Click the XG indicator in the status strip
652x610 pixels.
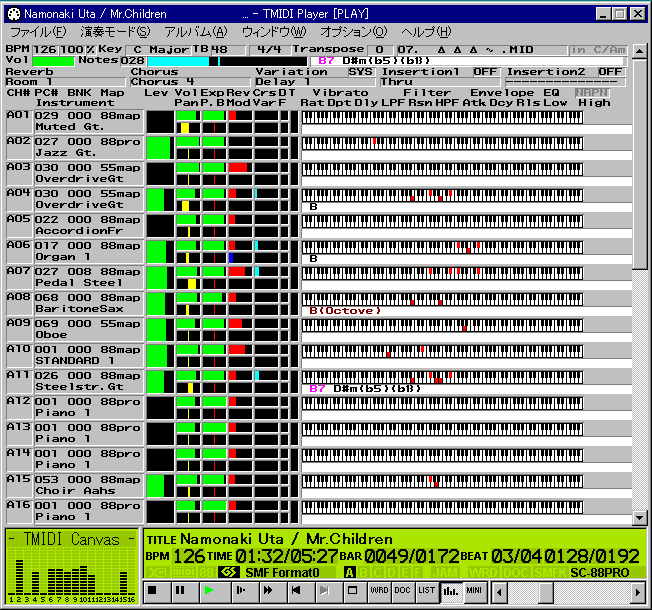(x=157, y=573)
